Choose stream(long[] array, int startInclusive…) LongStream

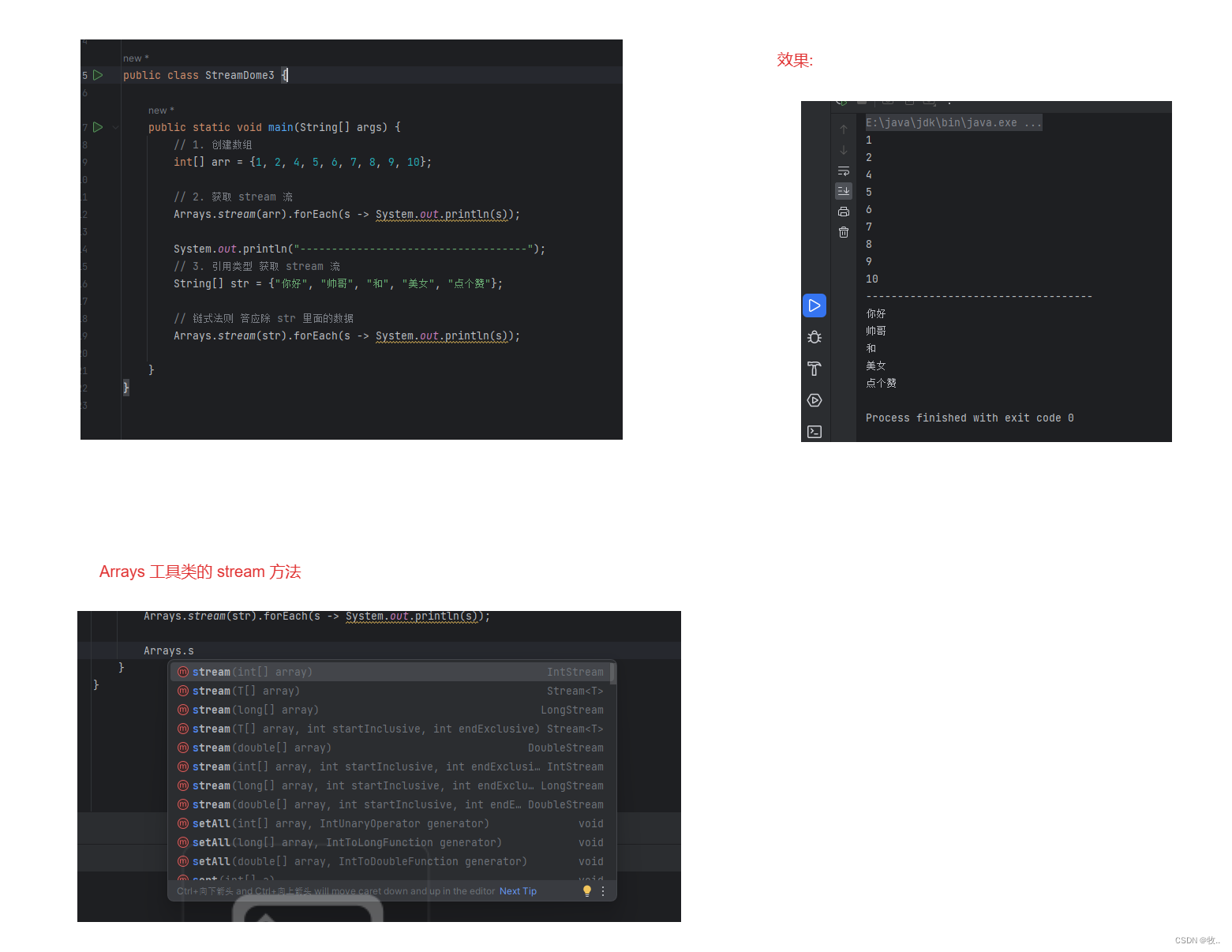391,785
